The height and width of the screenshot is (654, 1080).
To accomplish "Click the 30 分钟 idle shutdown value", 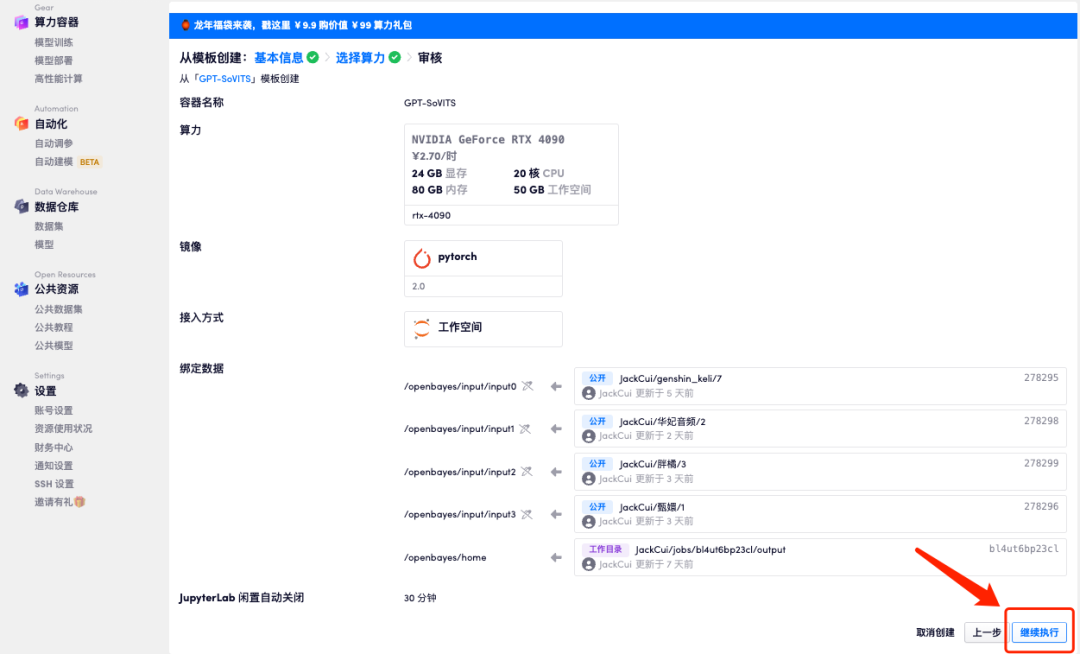I will coord(420,598).
